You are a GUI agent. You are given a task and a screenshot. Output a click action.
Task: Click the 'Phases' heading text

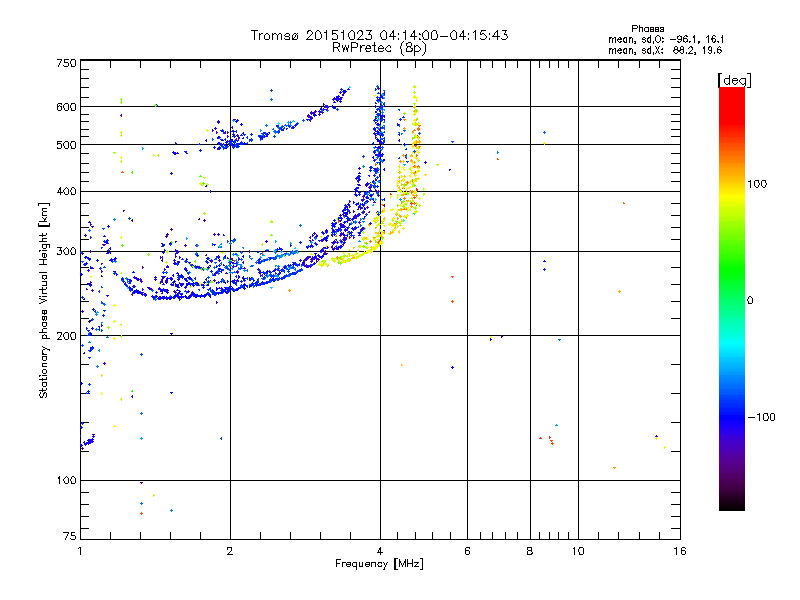pyautogui.click(x=647, y=29)
